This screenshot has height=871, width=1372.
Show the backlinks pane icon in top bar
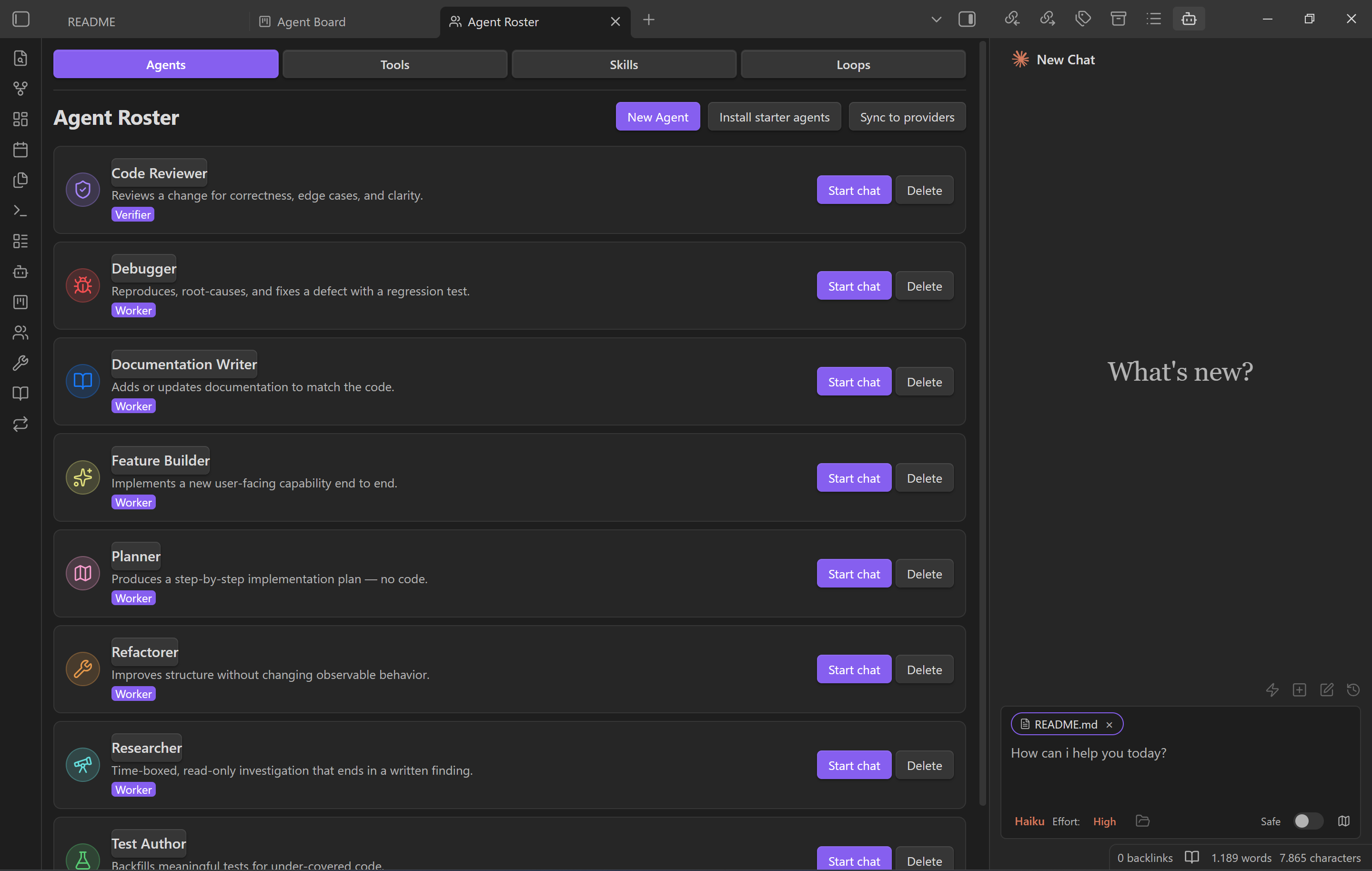pos(1012,19)
